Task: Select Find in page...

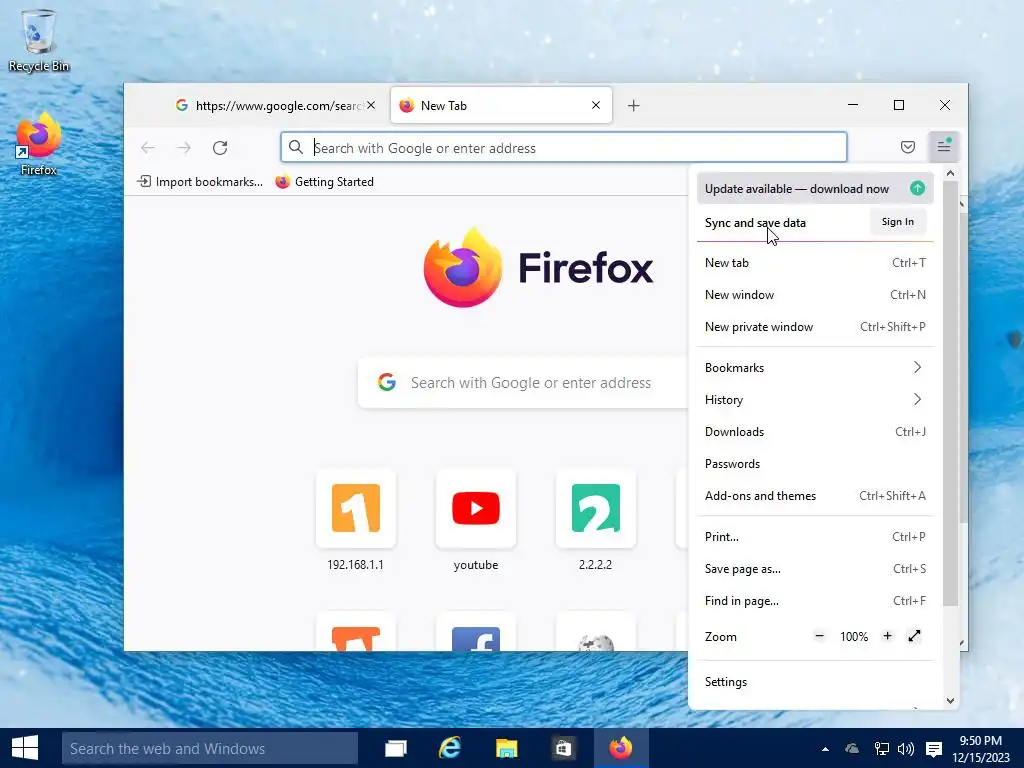Action: tap(815, 601)
